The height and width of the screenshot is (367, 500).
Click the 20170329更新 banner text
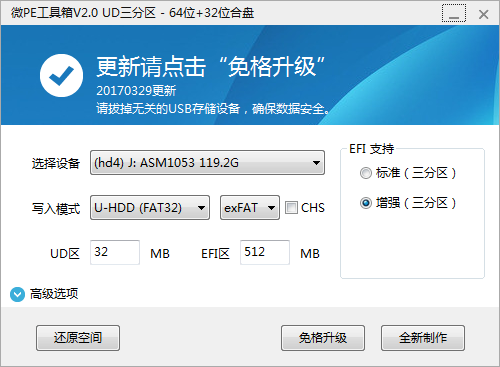click(x=136, y=91)
